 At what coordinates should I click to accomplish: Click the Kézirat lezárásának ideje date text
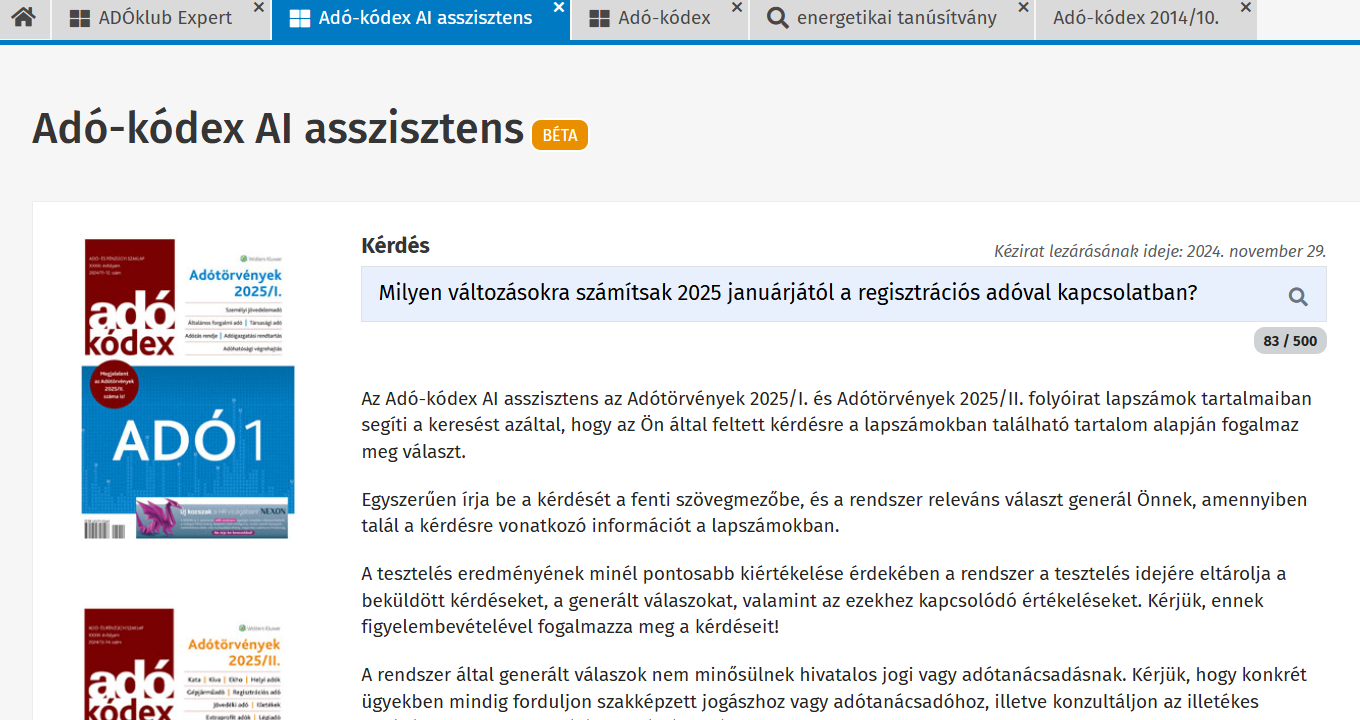pyautogui.click(x=1160, y=251)
